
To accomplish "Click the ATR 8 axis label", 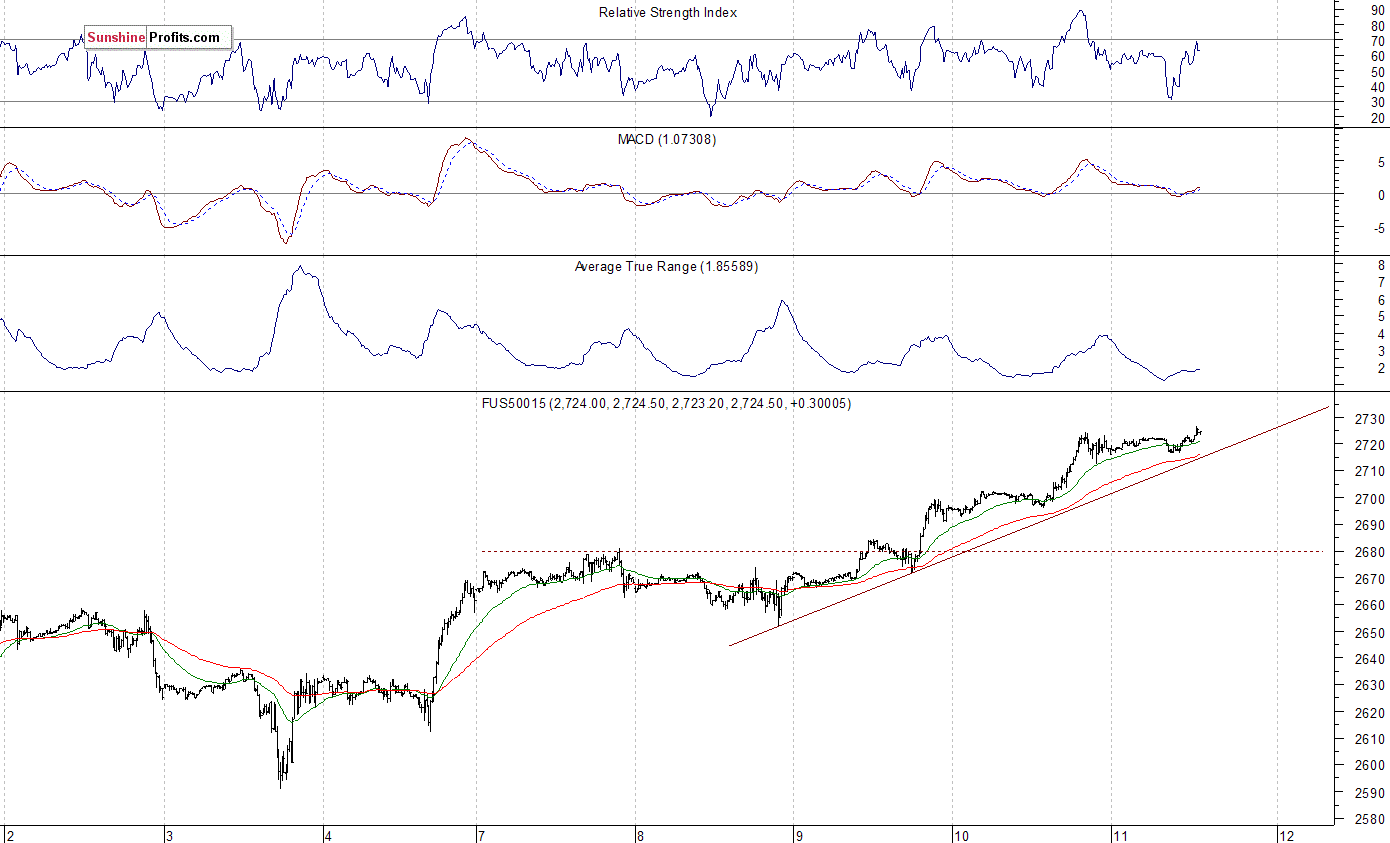I will [1381, 266].
